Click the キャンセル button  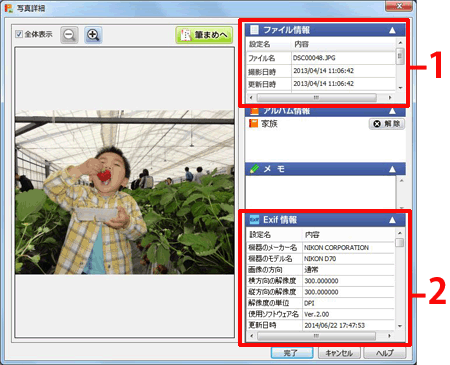click(339, 353)
